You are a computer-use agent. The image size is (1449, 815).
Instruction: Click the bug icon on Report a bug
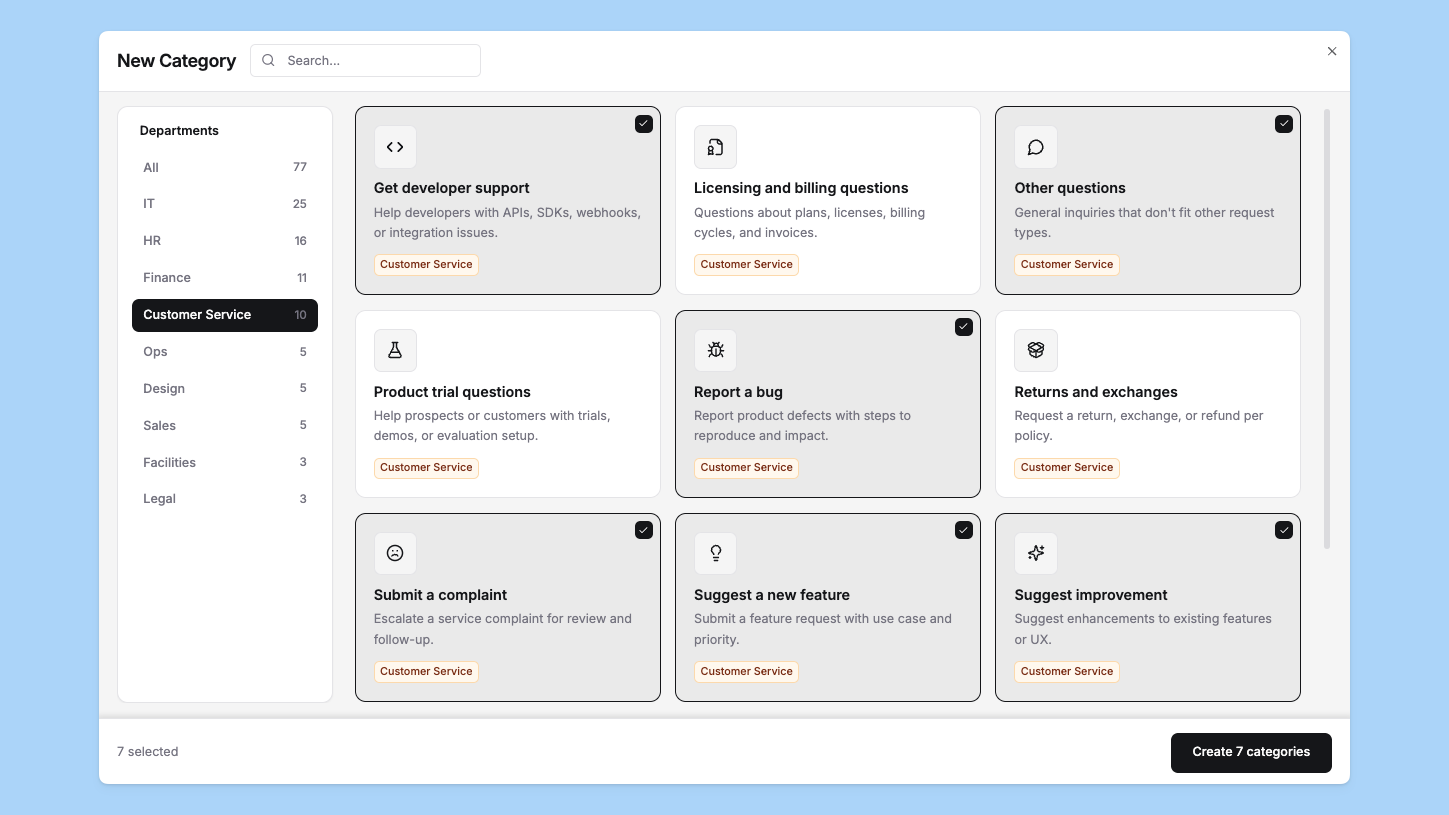coord(715,351)
